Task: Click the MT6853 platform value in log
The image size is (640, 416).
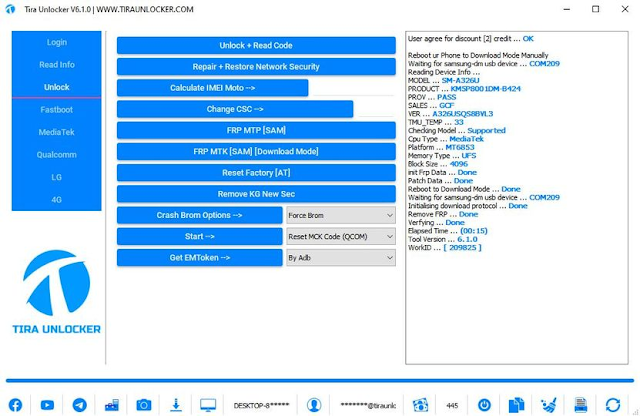Action: pos(460,147)
